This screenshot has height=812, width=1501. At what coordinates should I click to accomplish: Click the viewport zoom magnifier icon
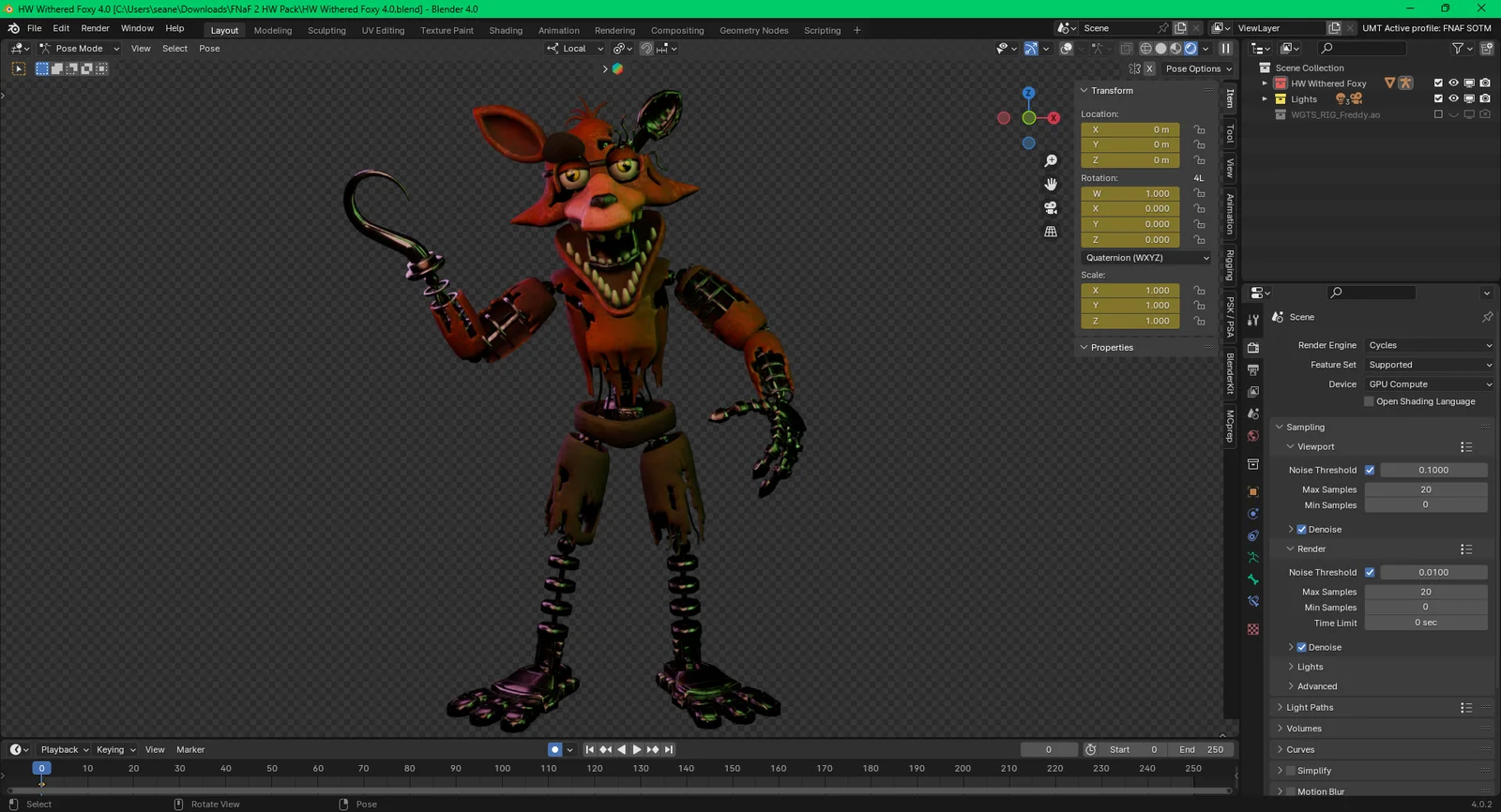pyautogui.click(x=1051, y=161)
